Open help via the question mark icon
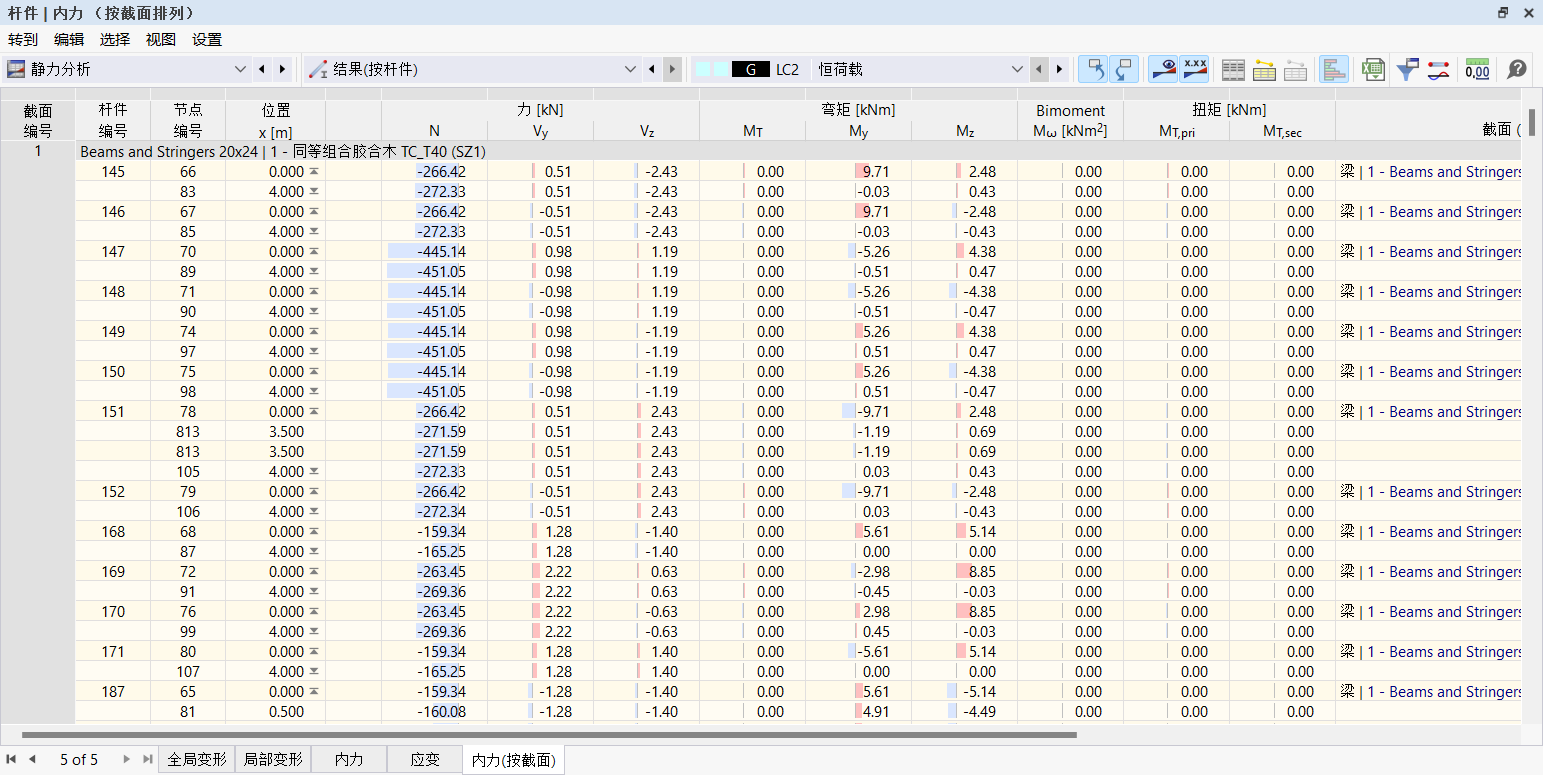The height and width of the screenshot is (775, 1543). (x=1517, y=69)
